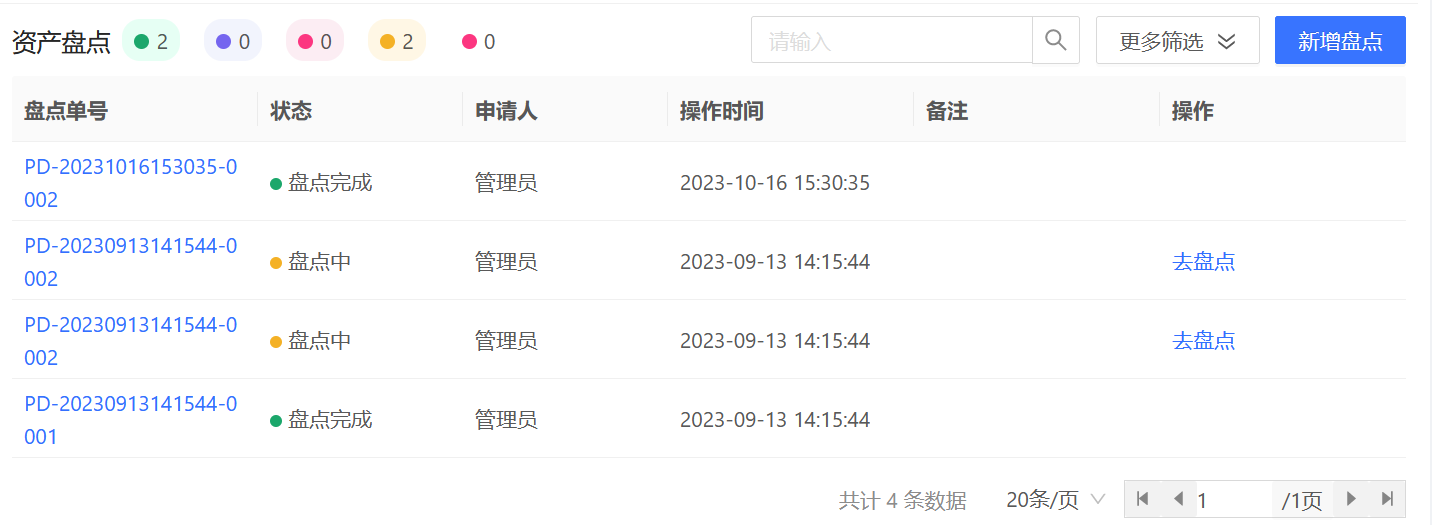1432x525 pixels.
Task: Click 去盘点 in the second row
Action: click(x=1203, y=262)
